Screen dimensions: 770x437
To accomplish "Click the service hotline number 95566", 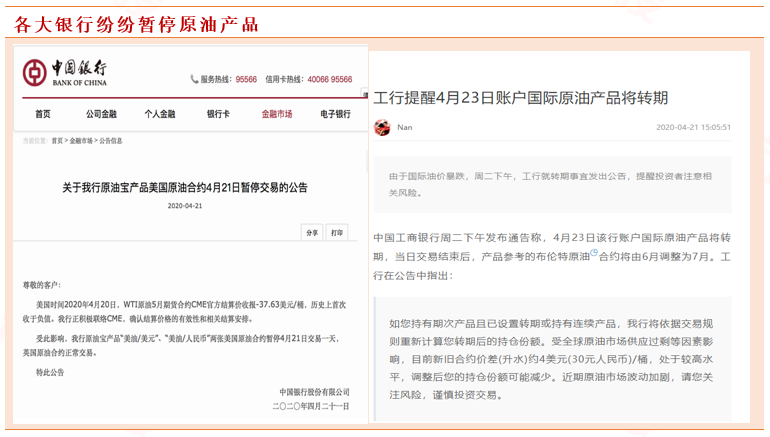I will [x=246, y=80].
